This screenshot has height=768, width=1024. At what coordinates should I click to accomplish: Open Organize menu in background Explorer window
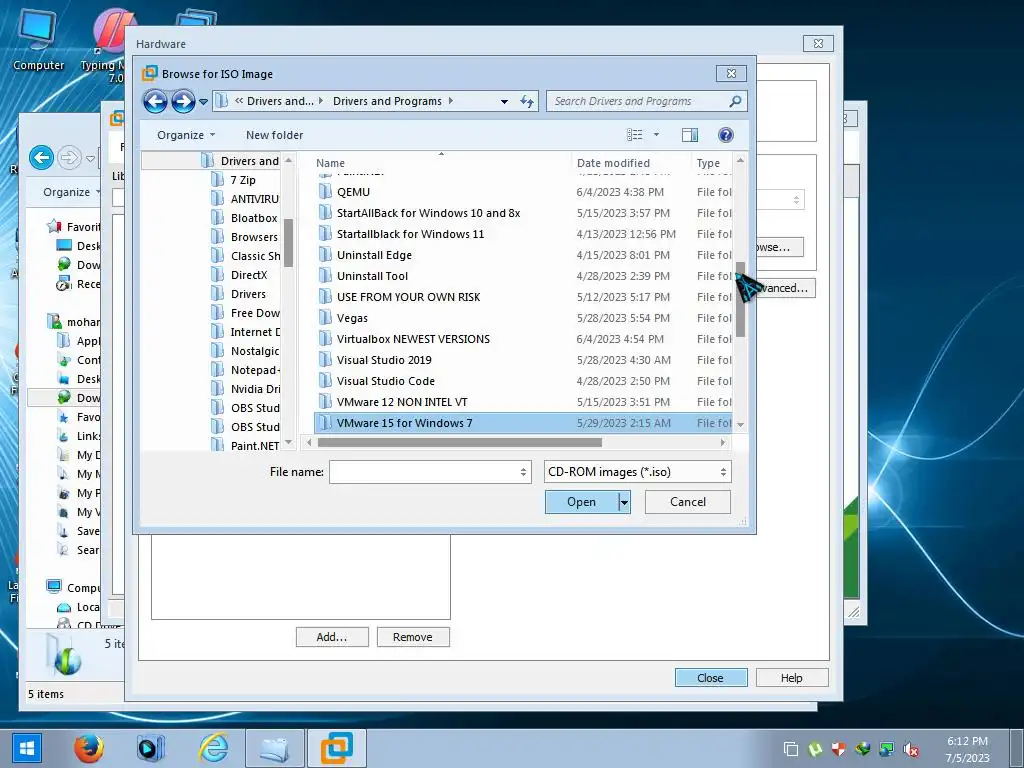coord(71,192)
